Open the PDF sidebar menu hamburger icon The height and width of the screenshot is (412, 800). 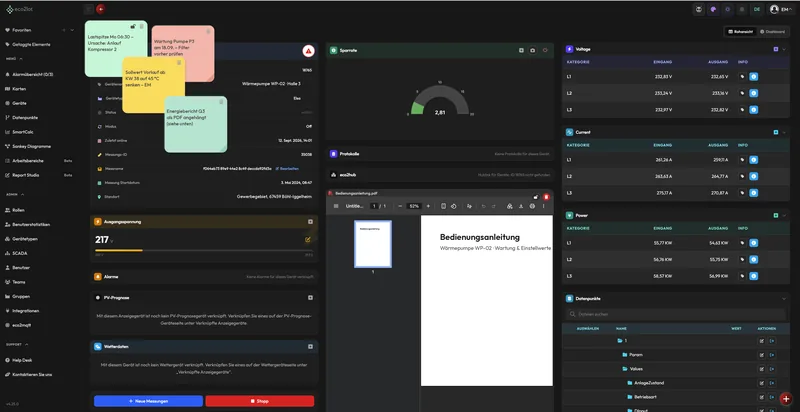(x=336, y=206)
